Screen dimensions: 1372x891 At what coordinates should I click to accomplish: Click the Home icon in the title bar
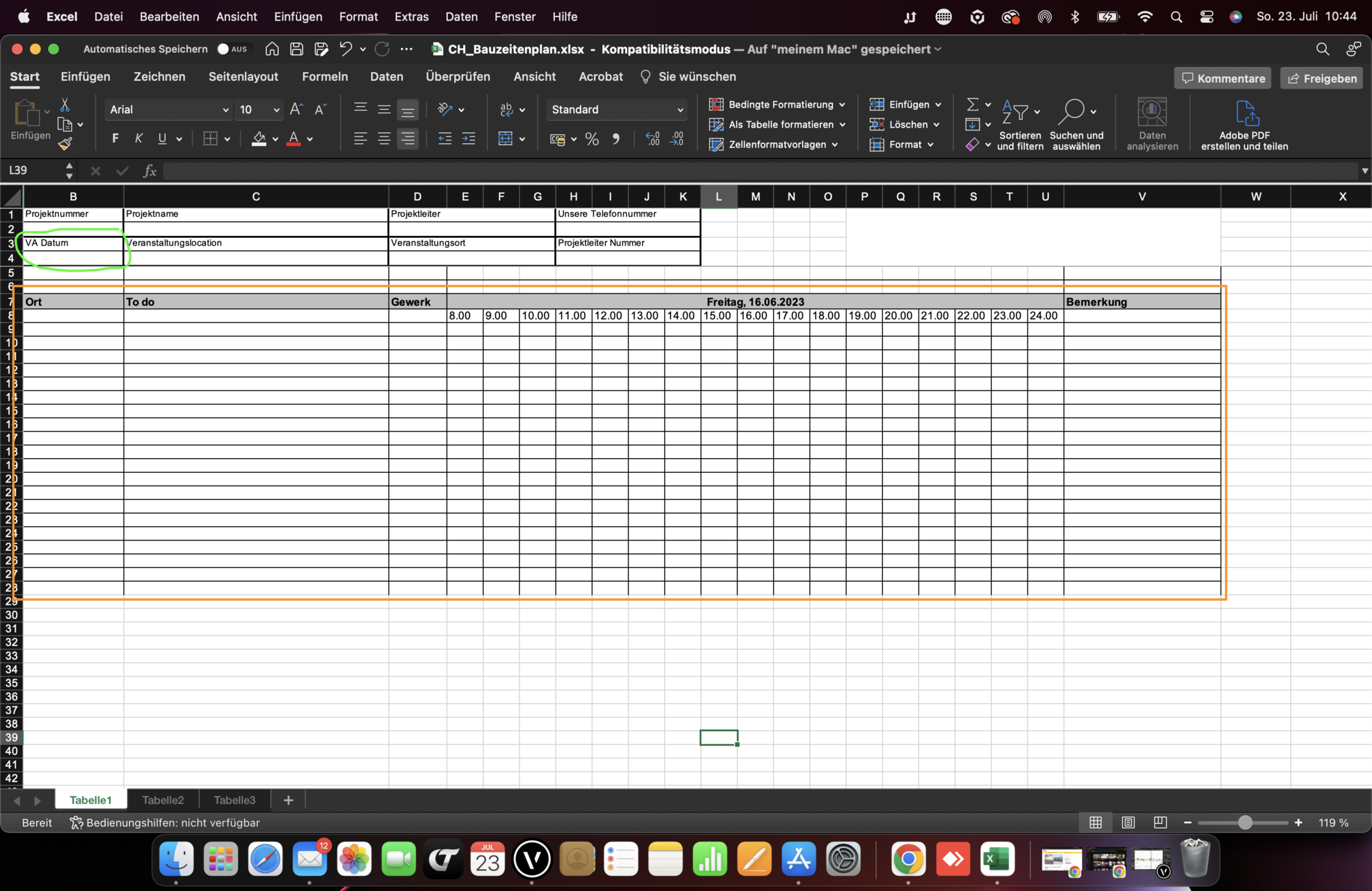coord(272,49)
